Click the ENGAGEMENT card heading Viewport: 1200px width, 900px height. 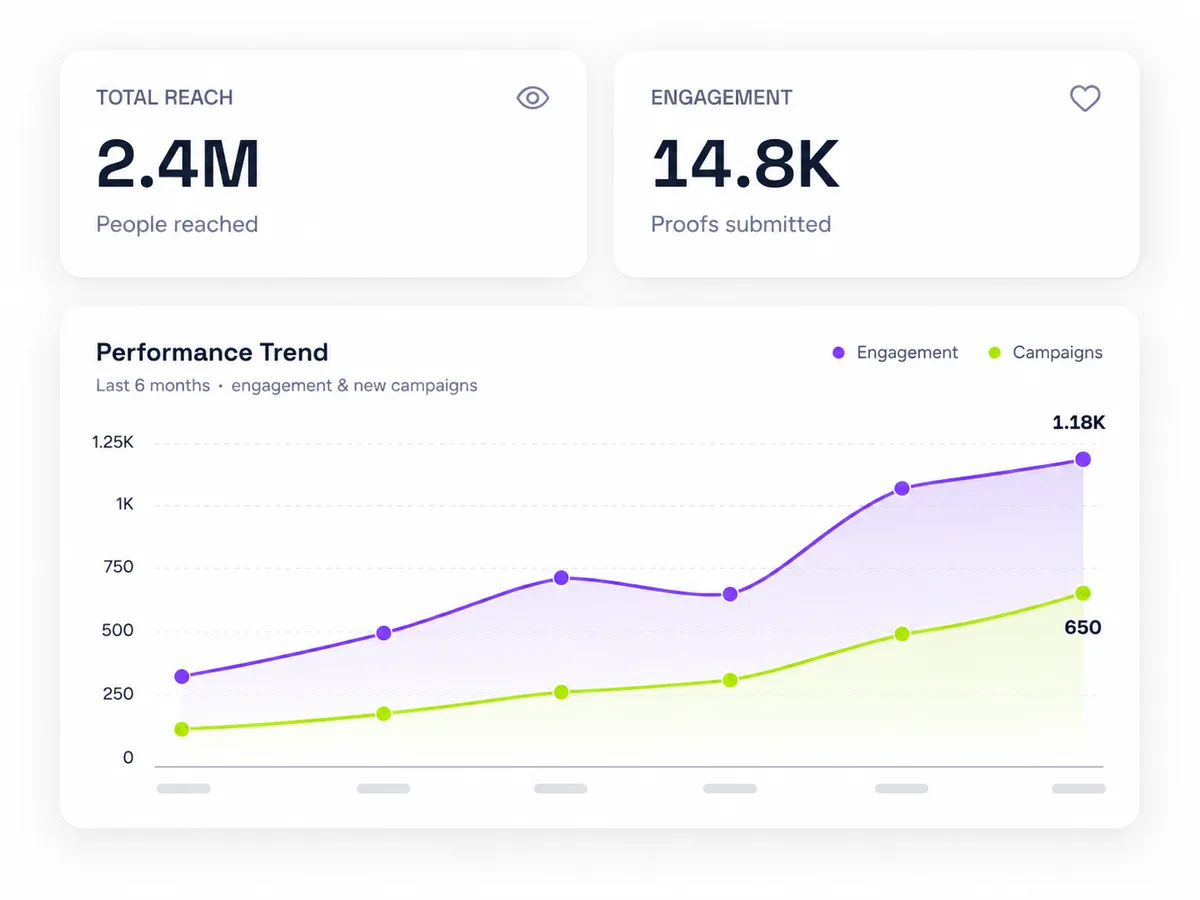721,98
